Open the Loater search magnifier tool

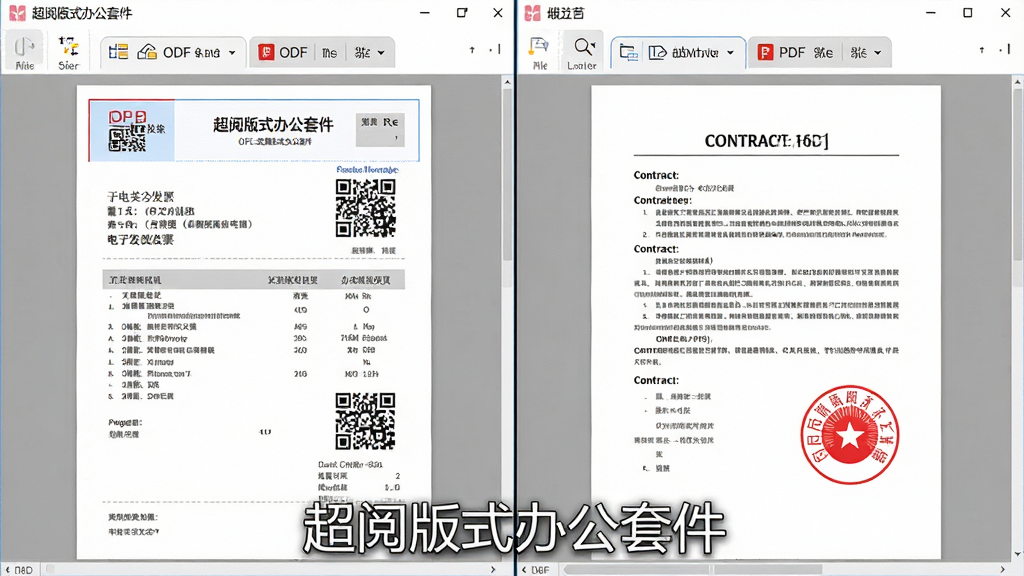click(x=582, y=52)
